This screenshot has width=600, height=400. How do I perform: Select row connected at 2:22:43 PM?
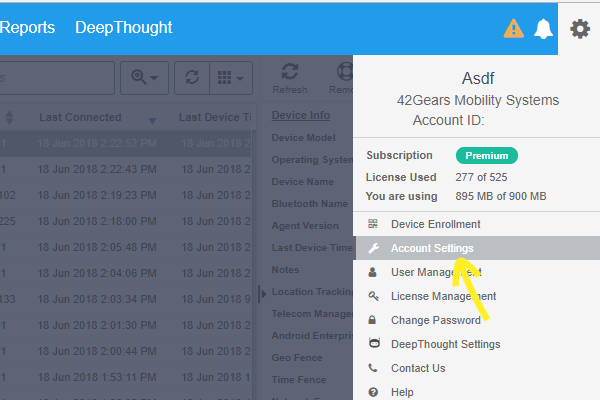[x=126, y=169]
